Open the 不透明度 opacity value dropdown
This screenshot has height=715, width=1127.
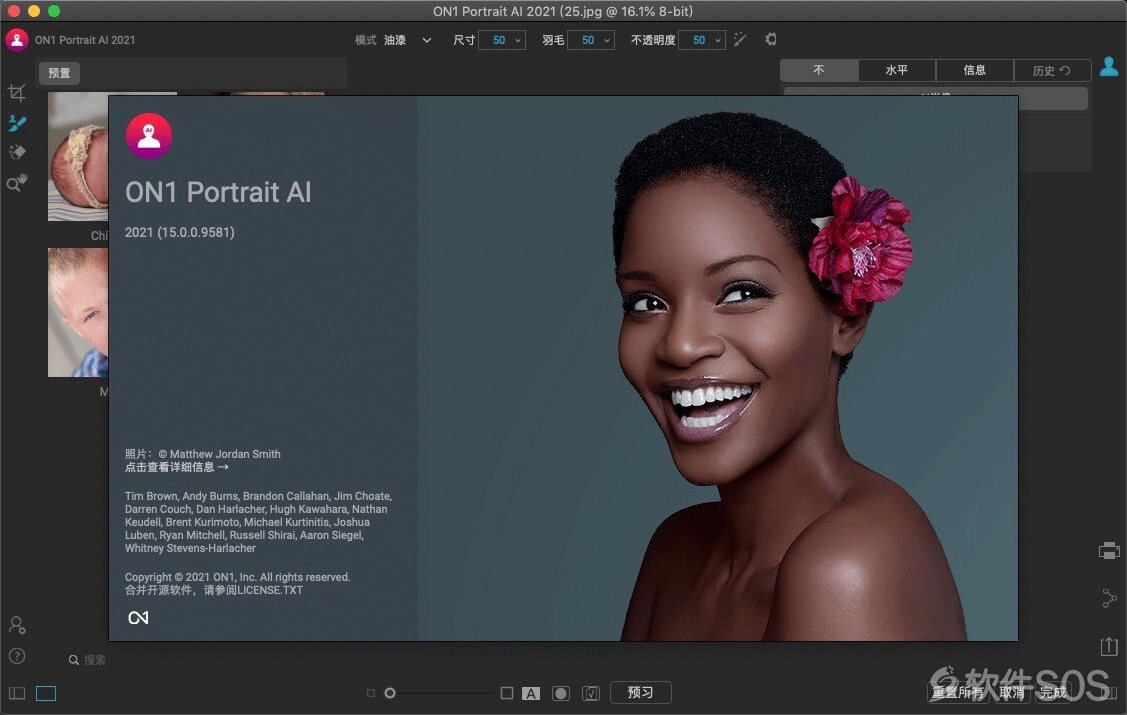coord(702,40)
